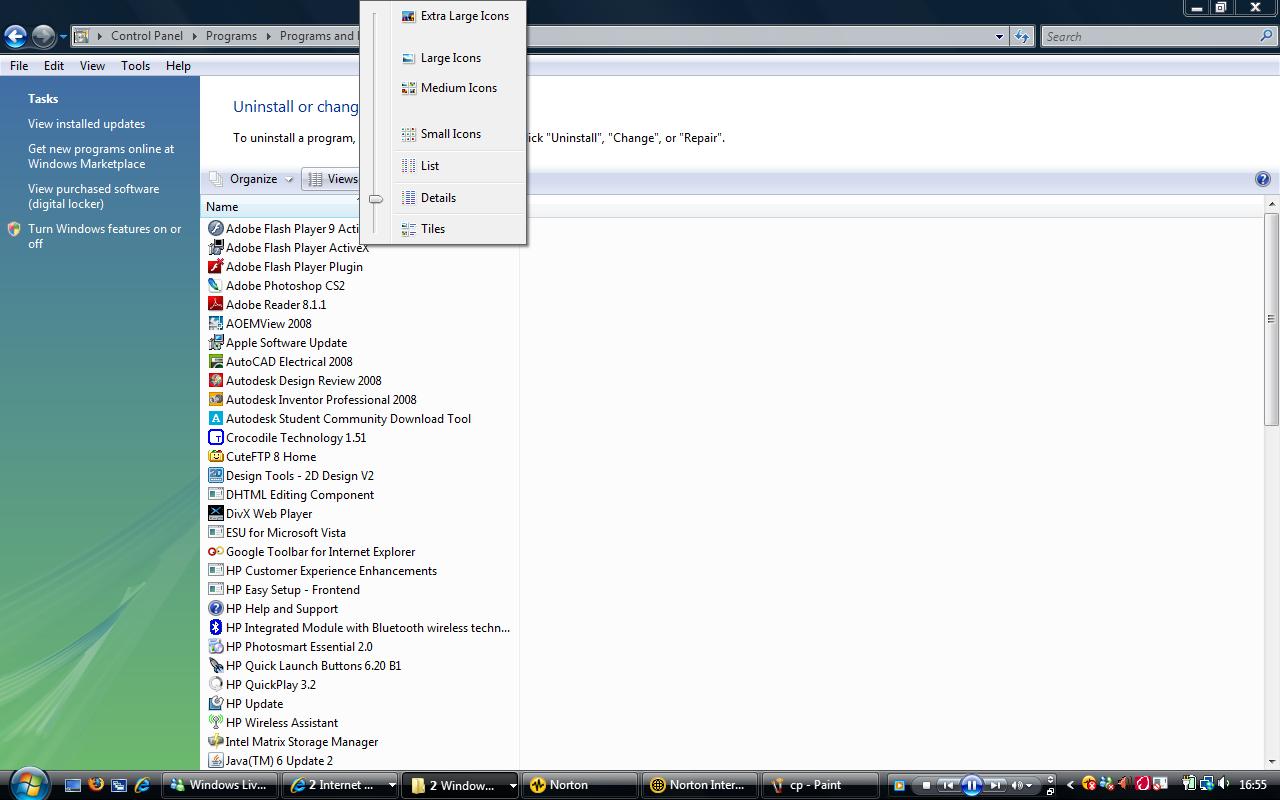Select HP Wireless Assistant icon

coord(215,723)
